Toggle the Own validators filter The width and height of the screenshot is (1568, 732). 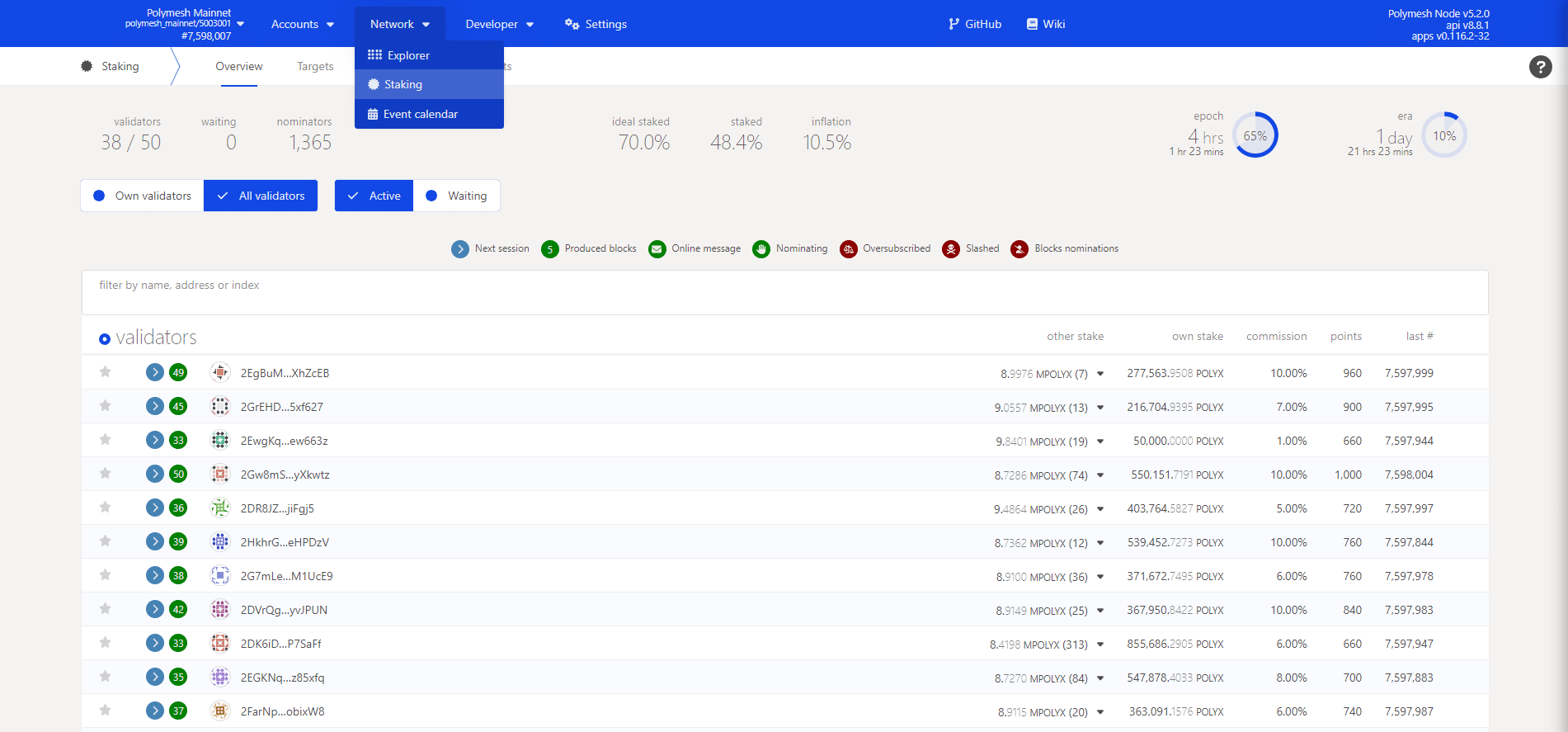click(142, 196)
